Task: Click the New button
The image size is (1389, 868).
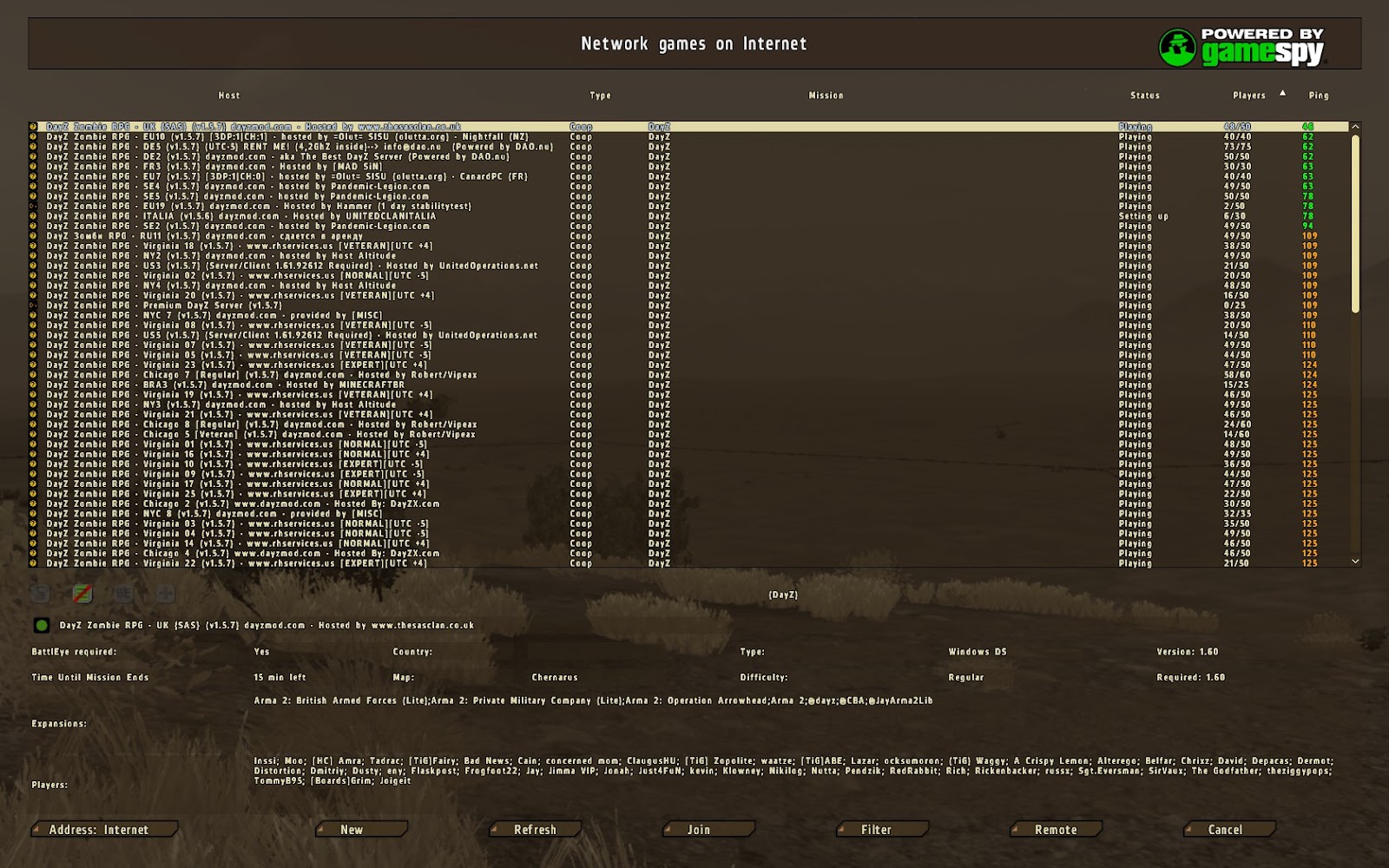Action: pyautogui.click(x=361, y=830)
